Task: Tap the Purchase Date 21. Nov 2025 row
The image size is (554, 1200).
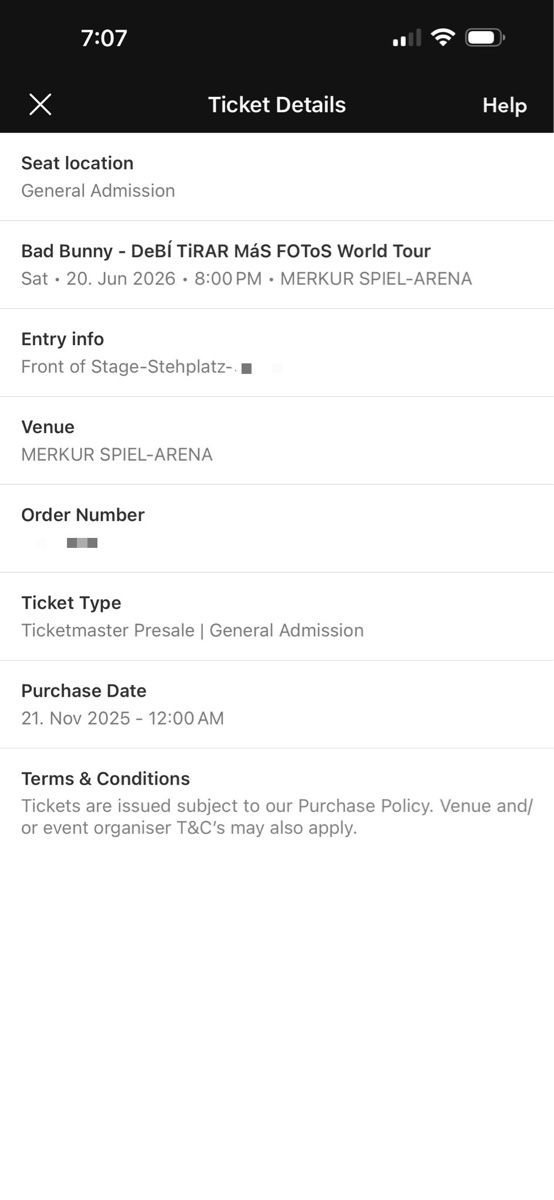Action: tap(277, 705)
